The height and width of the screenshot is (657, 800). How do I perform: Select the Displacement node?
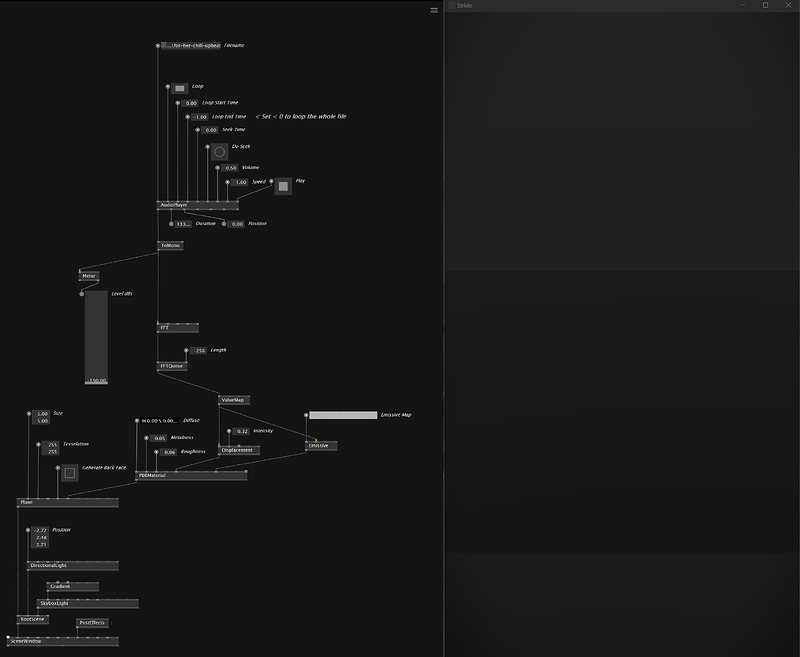point(239,450)
